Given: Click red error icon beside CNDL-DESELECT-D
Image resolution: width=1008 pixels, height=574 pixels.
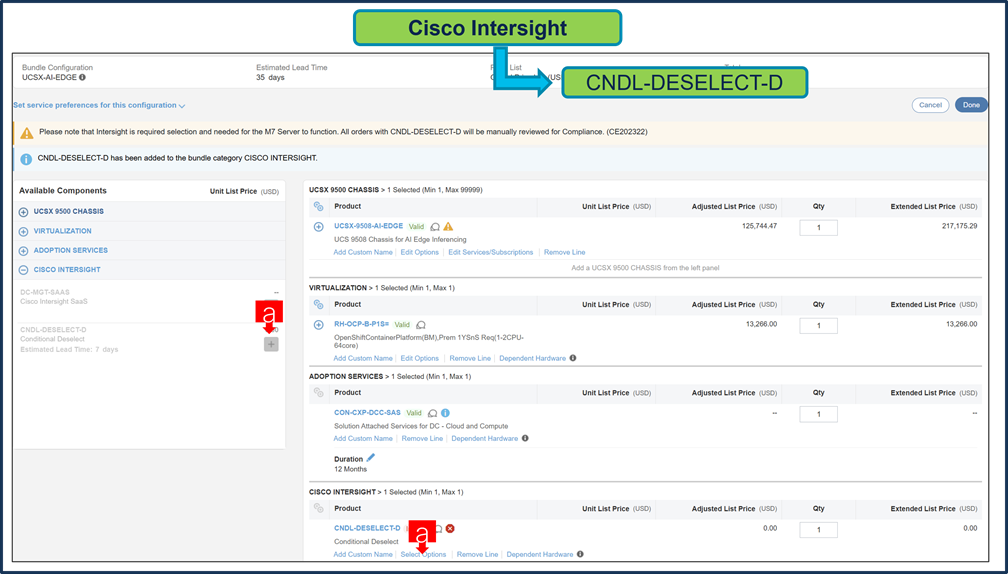Looking at the screenshot, I should [x=450, y=528].
